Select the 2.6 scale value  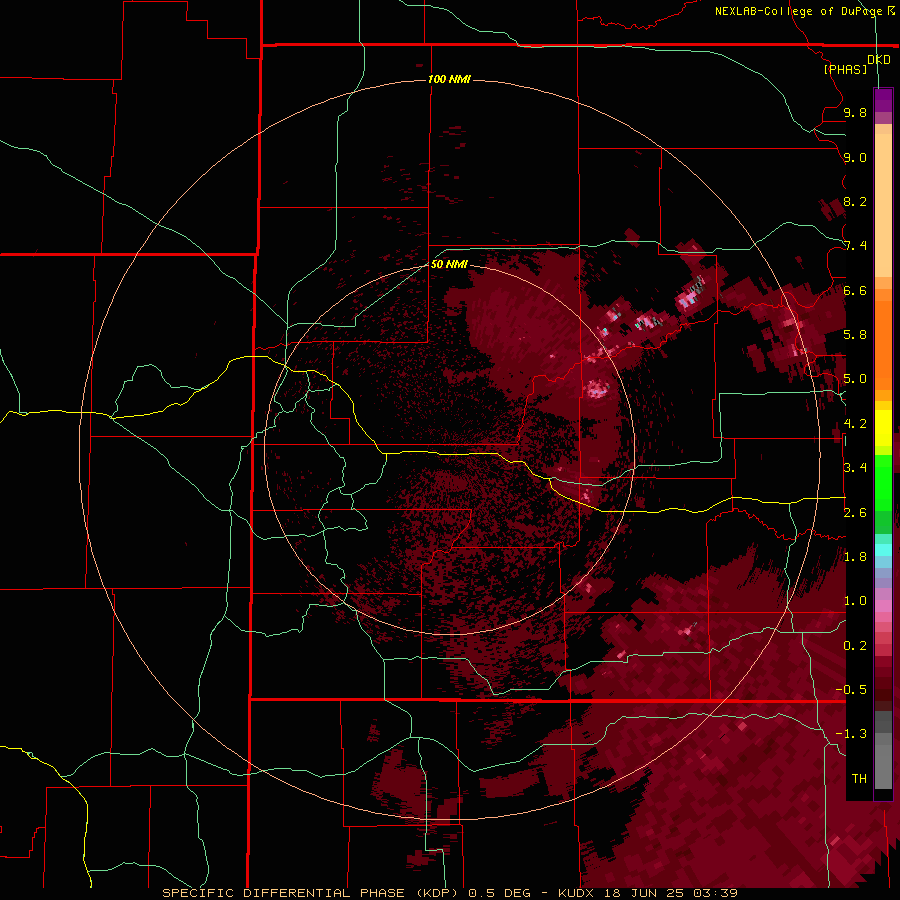[x=855, y=513]
